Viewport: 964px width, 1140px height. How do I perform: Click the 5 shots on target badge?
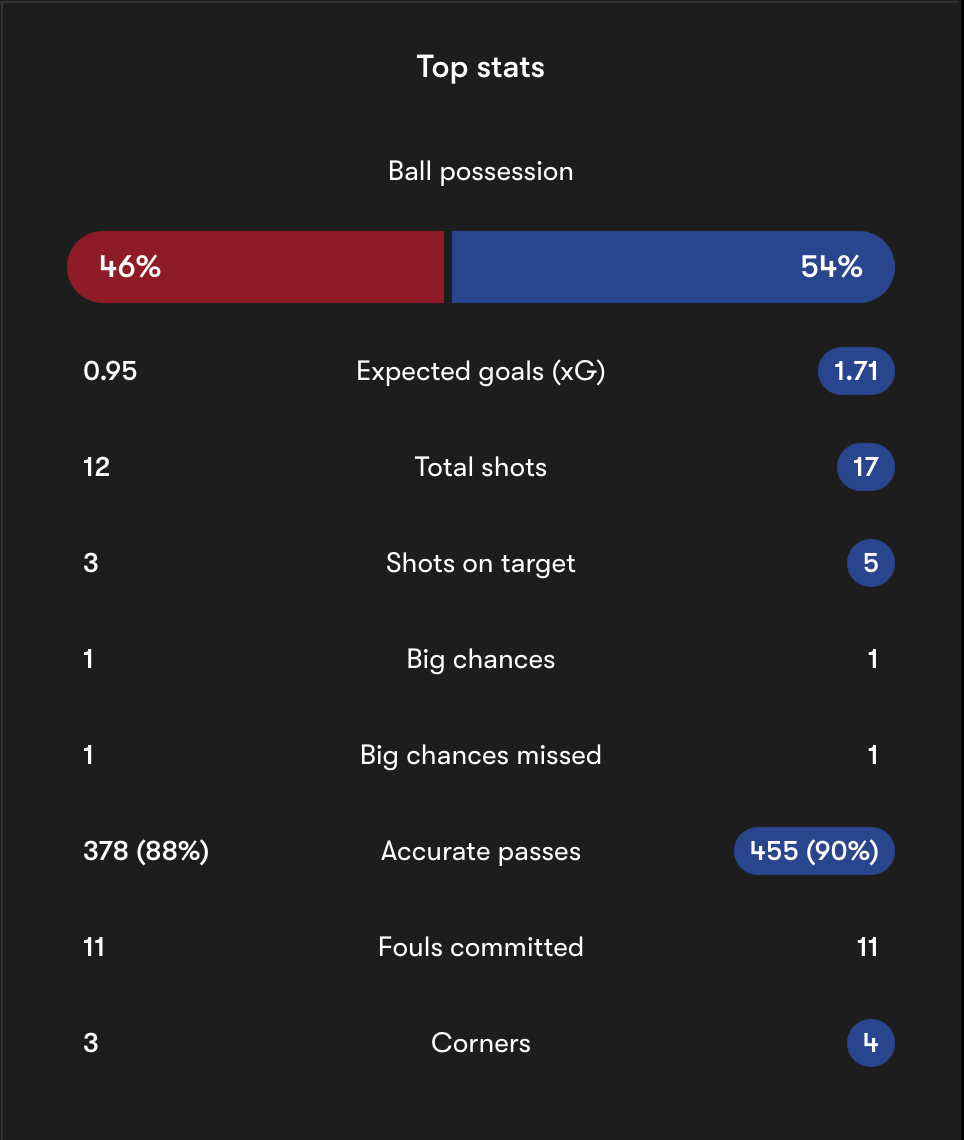click(x=871, y=563)
